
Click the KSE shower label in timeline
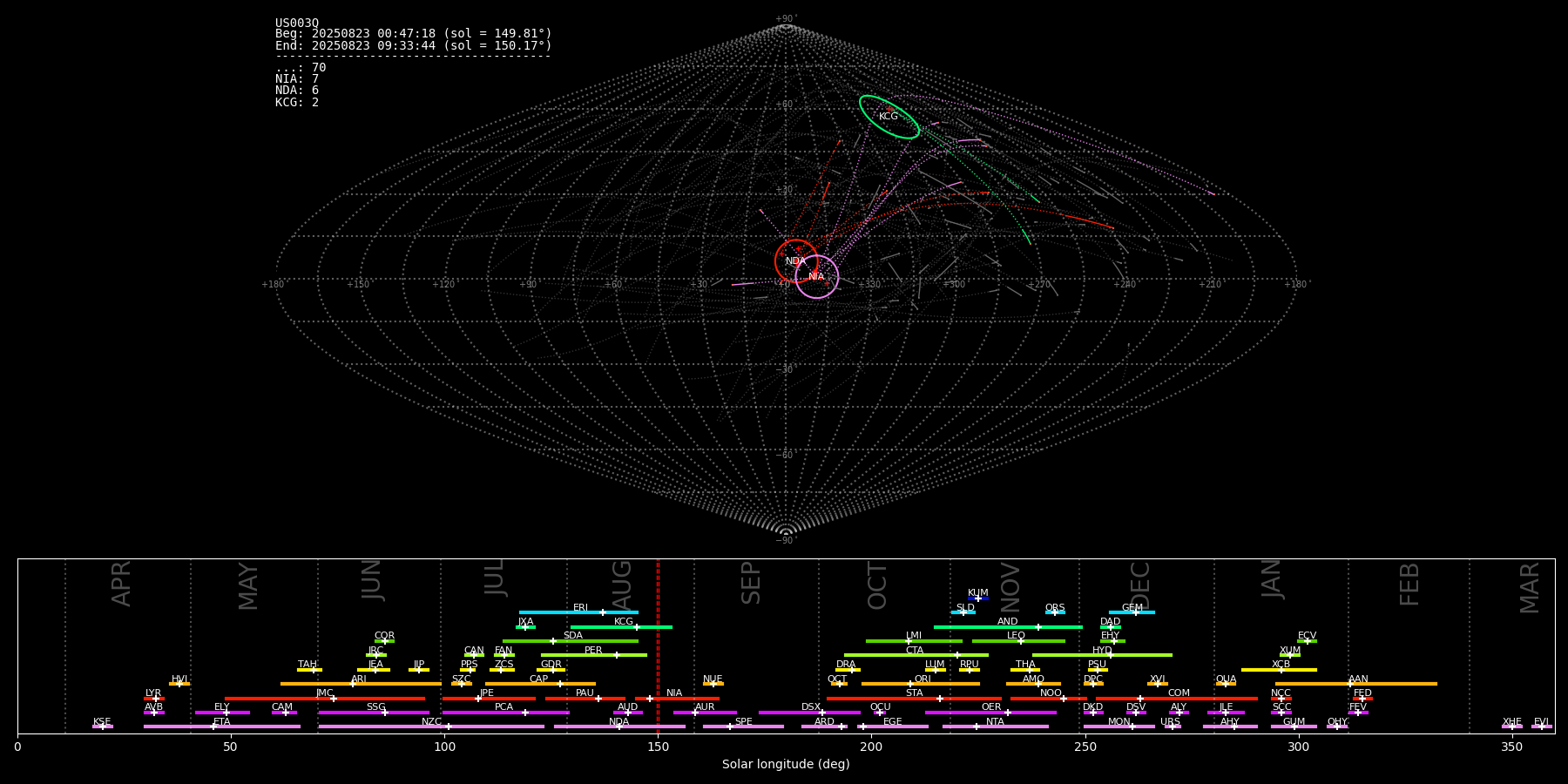(102, 722)
